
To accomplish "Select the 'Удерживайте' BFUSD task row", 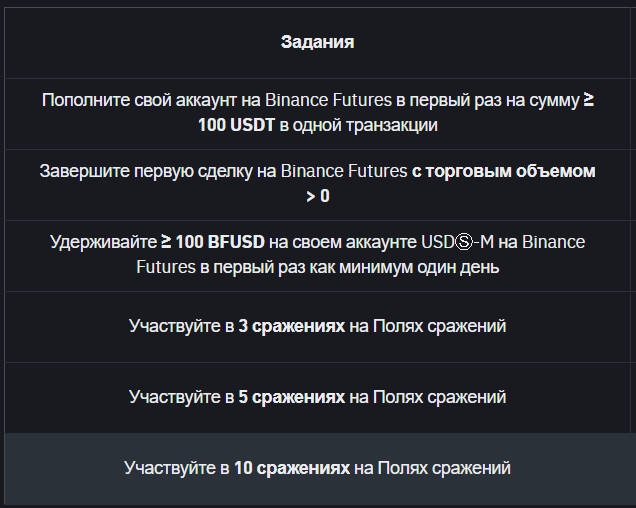I will pos(318,256).
